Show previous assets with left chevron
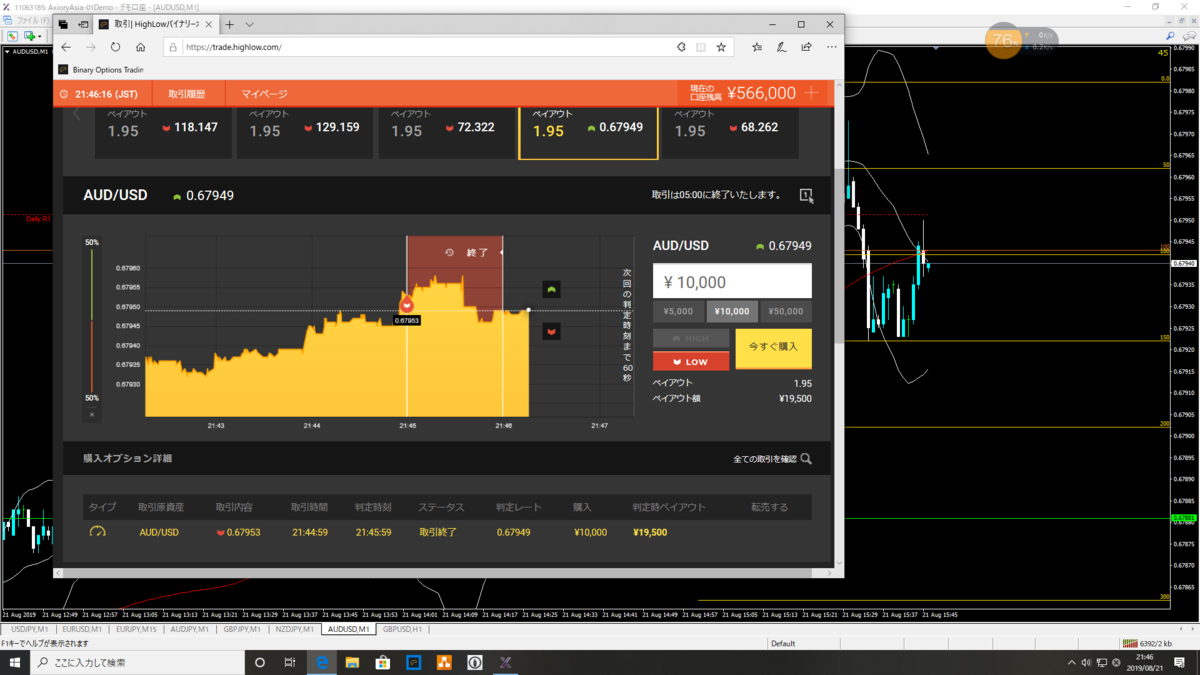 click(x=77, y=115)
